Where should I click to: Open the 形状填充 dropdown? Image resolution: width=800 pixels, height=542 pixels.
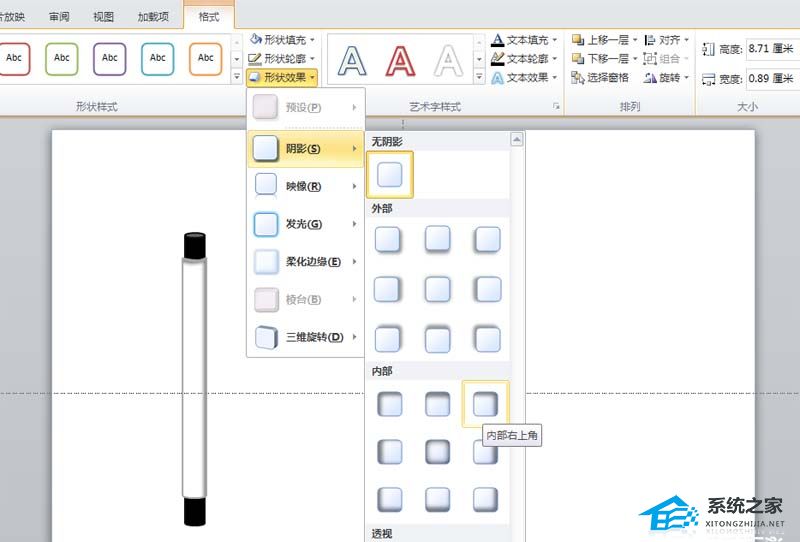tap(282, 39)
